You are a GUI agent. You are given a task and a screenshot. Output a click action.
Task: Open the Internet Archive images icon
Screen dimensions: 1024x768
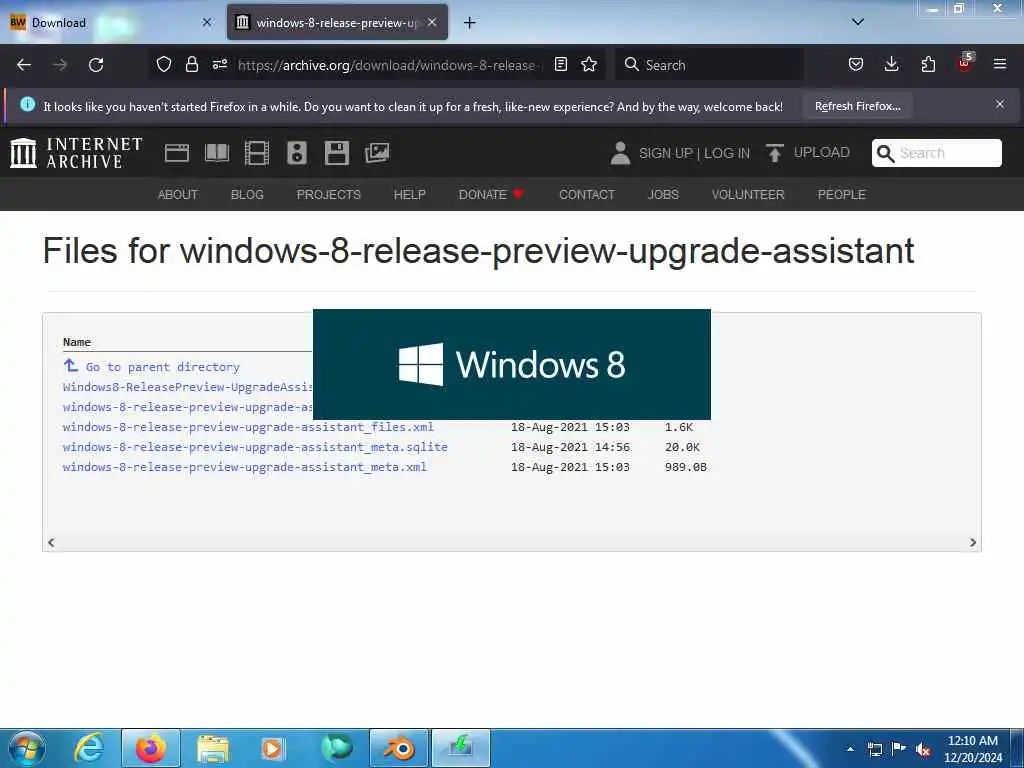click(x=377, y=153)
